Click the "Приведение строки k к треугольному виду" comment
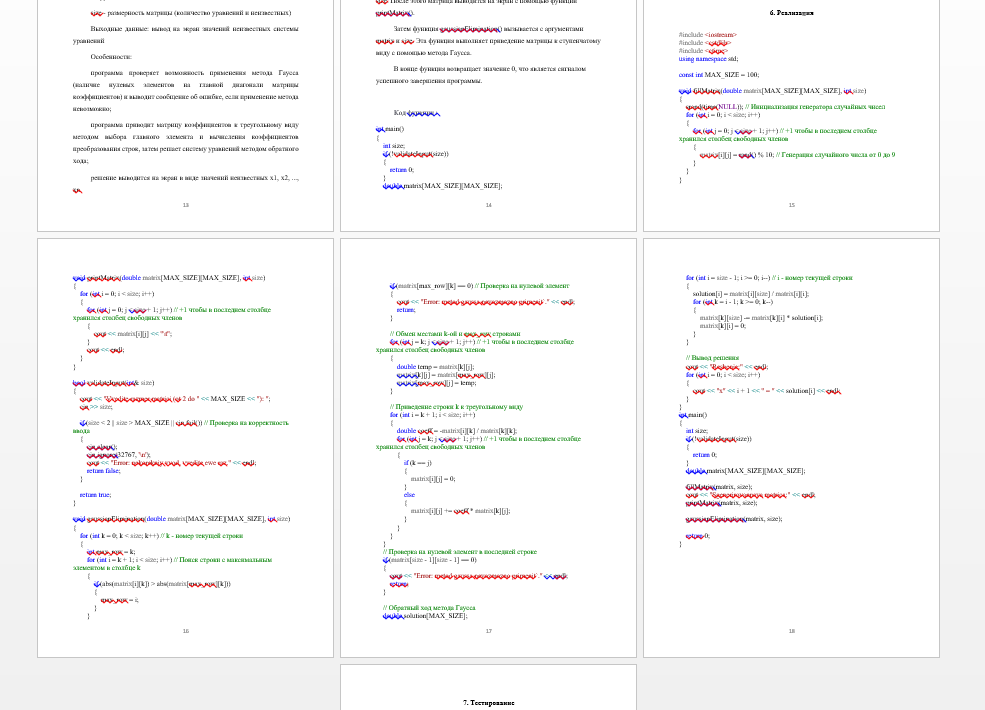The height and width of the screenshot is (710, 985). pos(456,407)
